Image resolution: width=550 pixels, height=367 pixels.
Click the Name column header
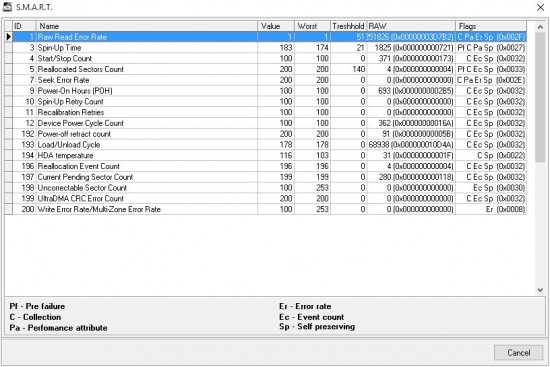[147, 26]
